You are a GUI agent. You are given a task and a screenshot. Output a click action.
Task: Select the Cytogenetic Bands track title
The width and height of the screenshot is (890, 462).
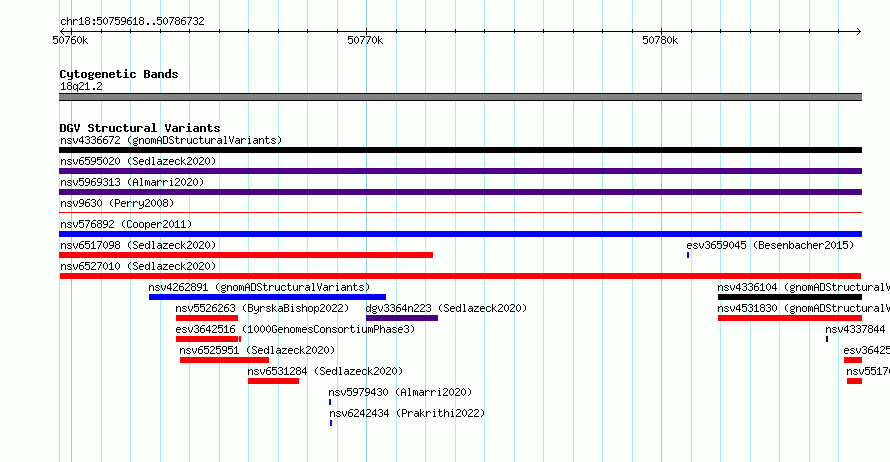click(x=119, y=74)
